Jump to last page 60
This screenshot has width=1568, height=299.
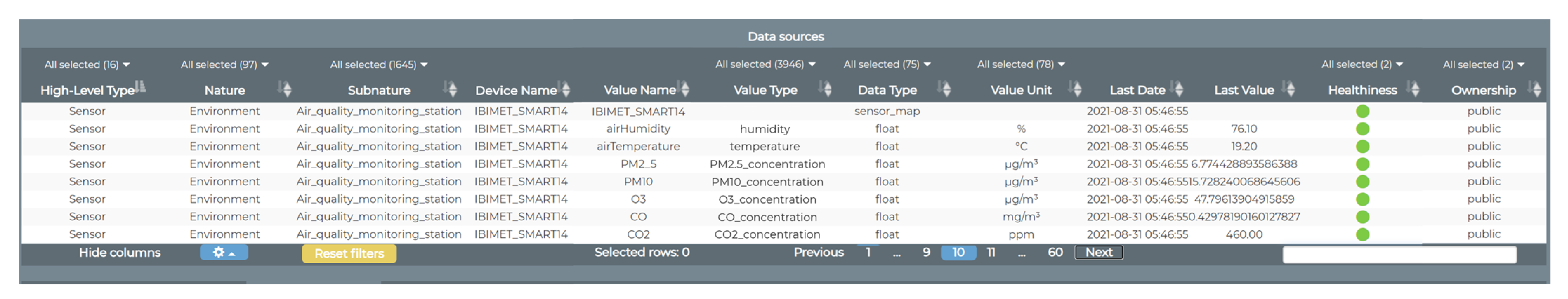1055,252
